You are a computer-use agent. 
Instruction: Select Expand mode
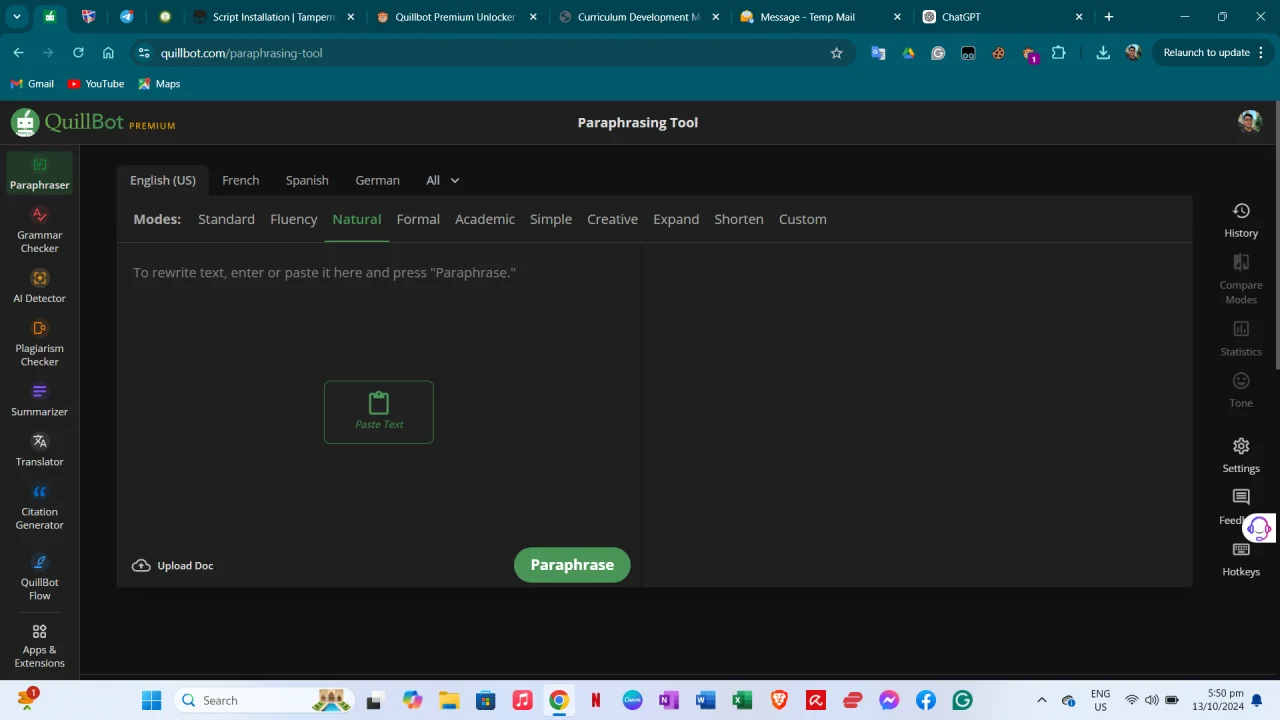pos(676,219)
